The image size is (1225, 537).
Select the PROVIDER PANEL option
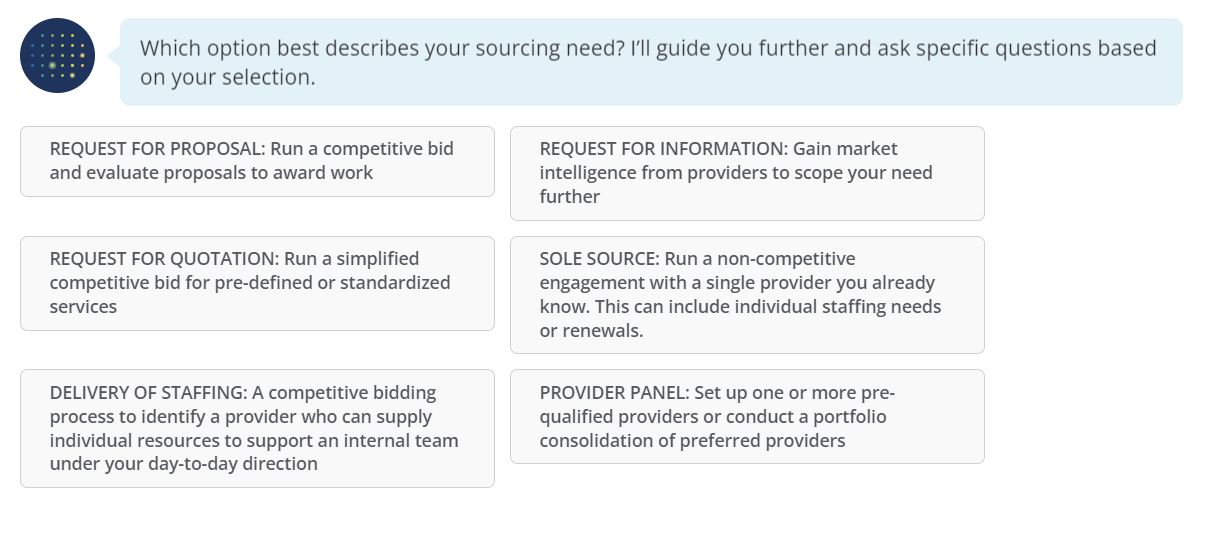747,416
